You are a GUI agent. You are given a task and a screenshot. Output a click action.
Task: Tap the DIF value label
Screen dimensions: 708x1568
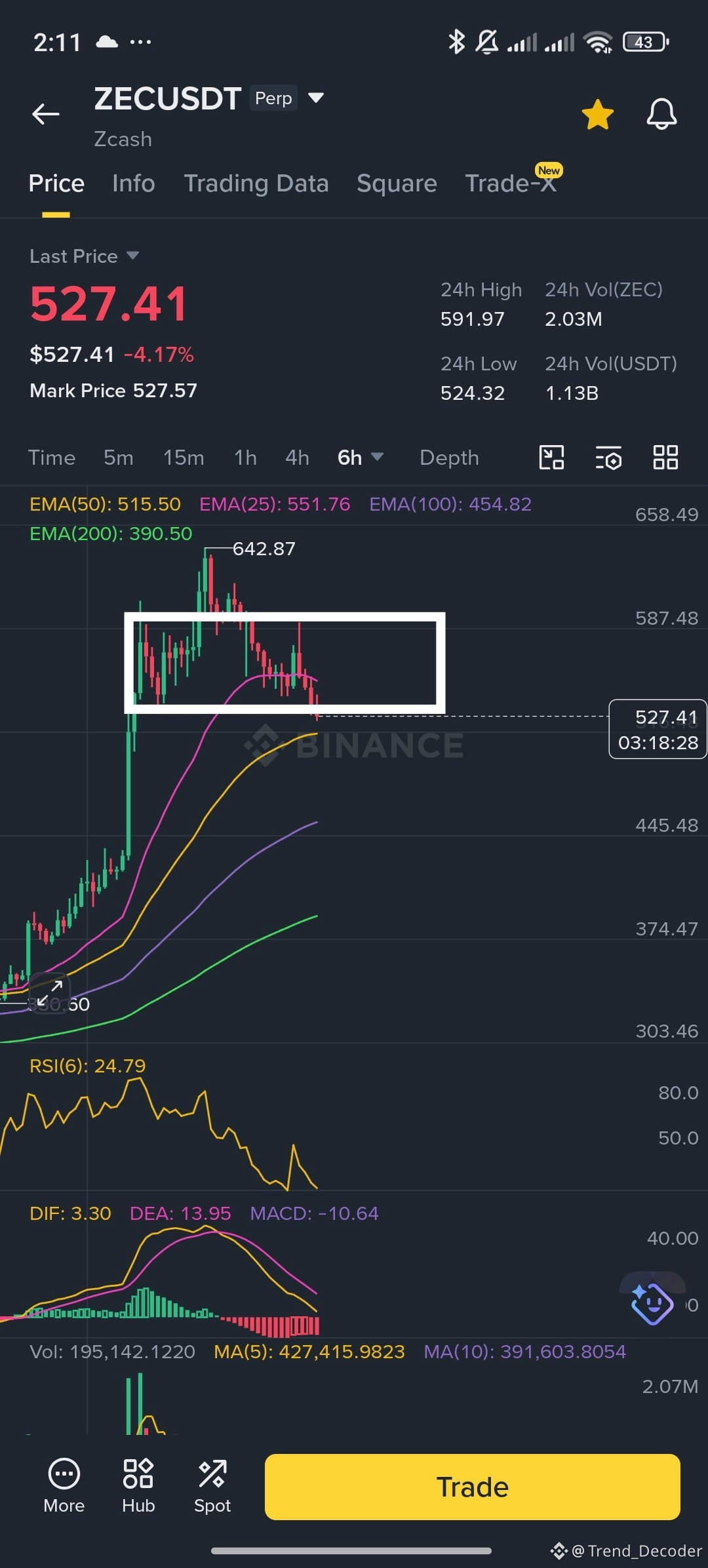[x=70, y=1213]
